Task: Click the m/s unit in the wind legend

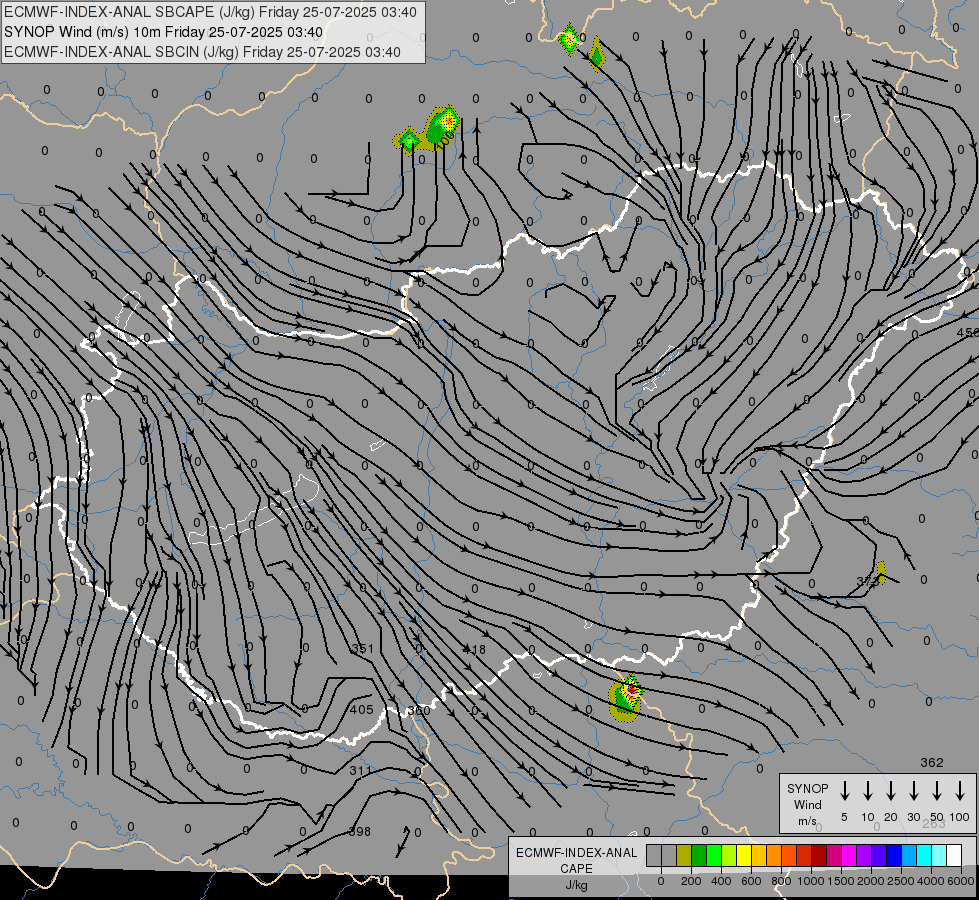Action: [x=807, y=821]
